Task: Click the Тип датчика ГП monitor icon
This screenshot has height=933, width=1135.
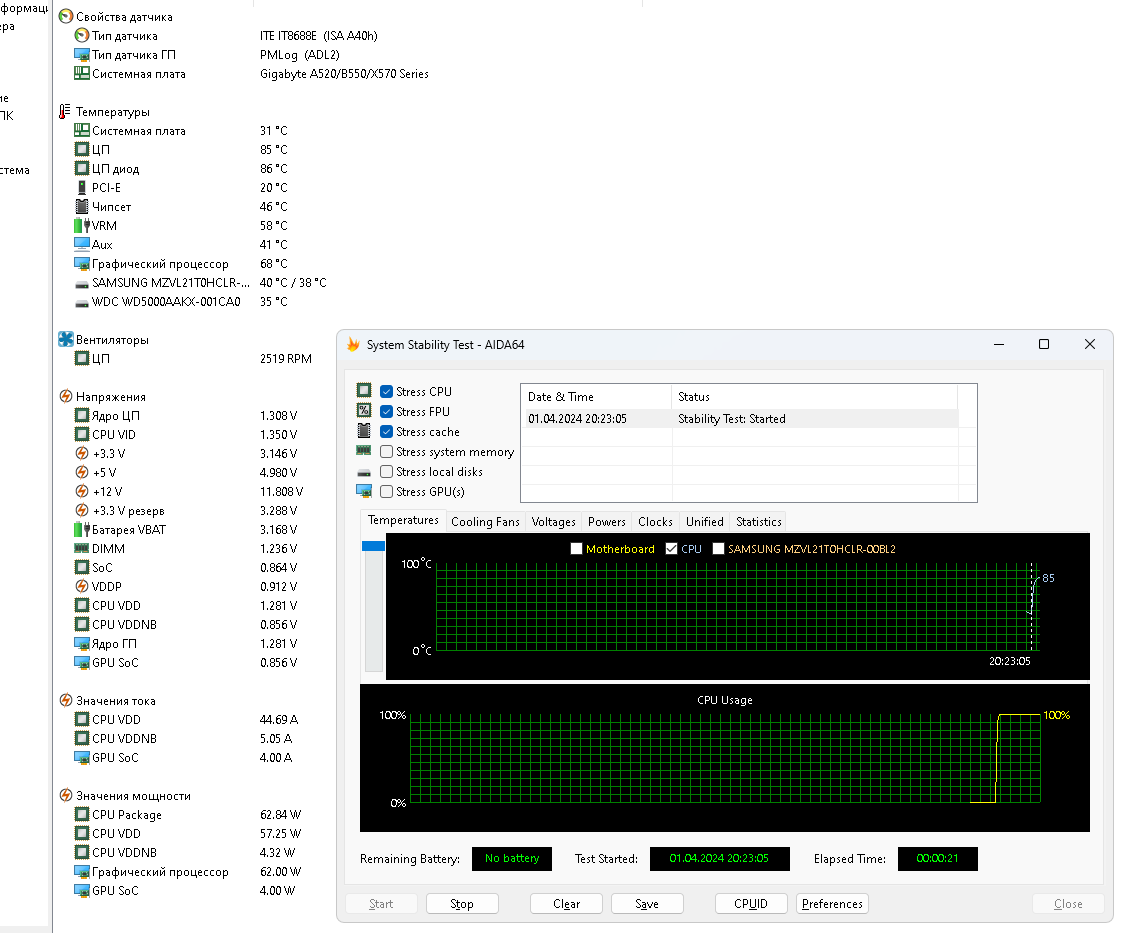Action: tap(82, 54)
